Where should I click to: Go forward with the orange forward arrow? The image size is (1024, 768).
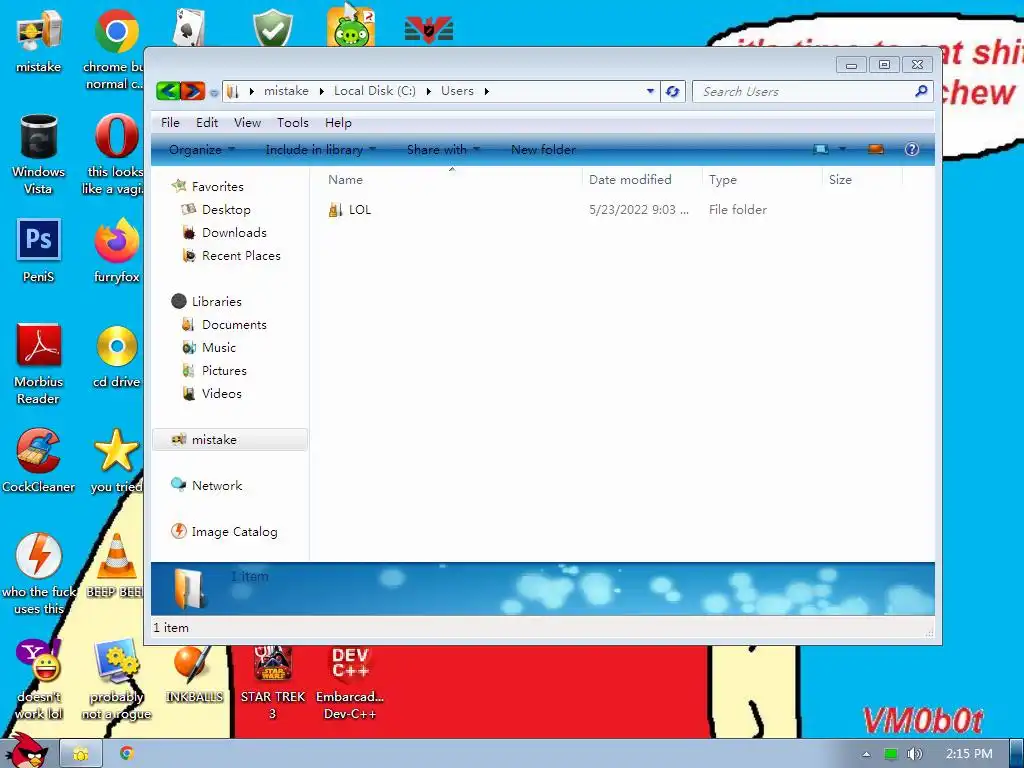point(193,91)
